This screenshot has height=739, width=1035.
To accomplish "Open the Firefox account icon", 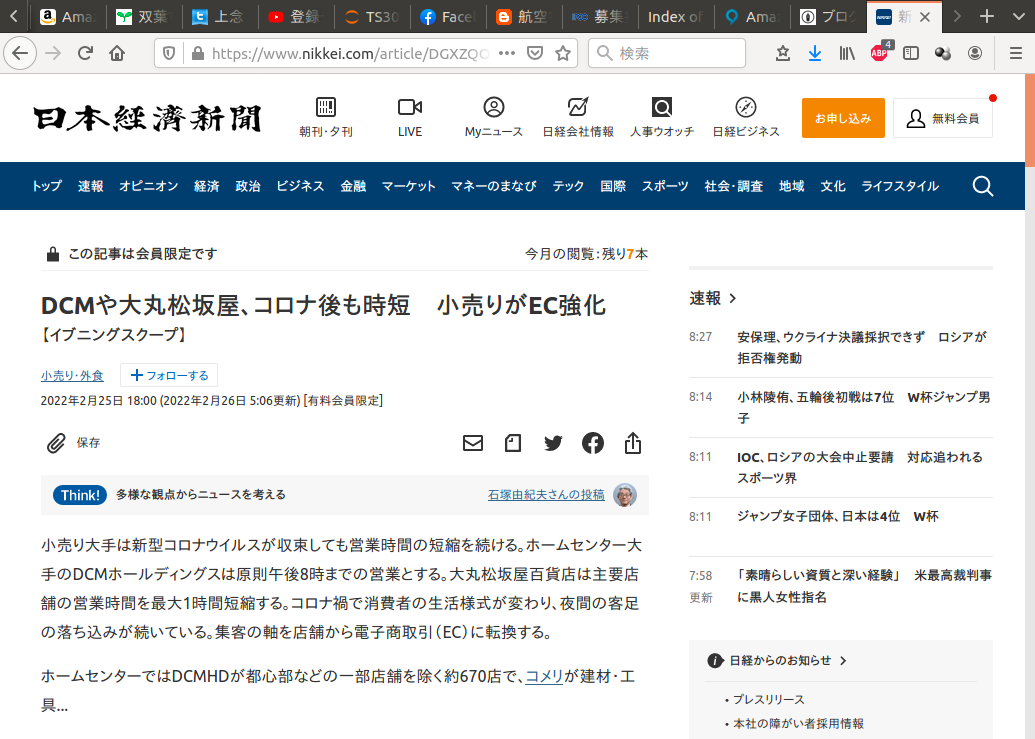I will point(975,53).
